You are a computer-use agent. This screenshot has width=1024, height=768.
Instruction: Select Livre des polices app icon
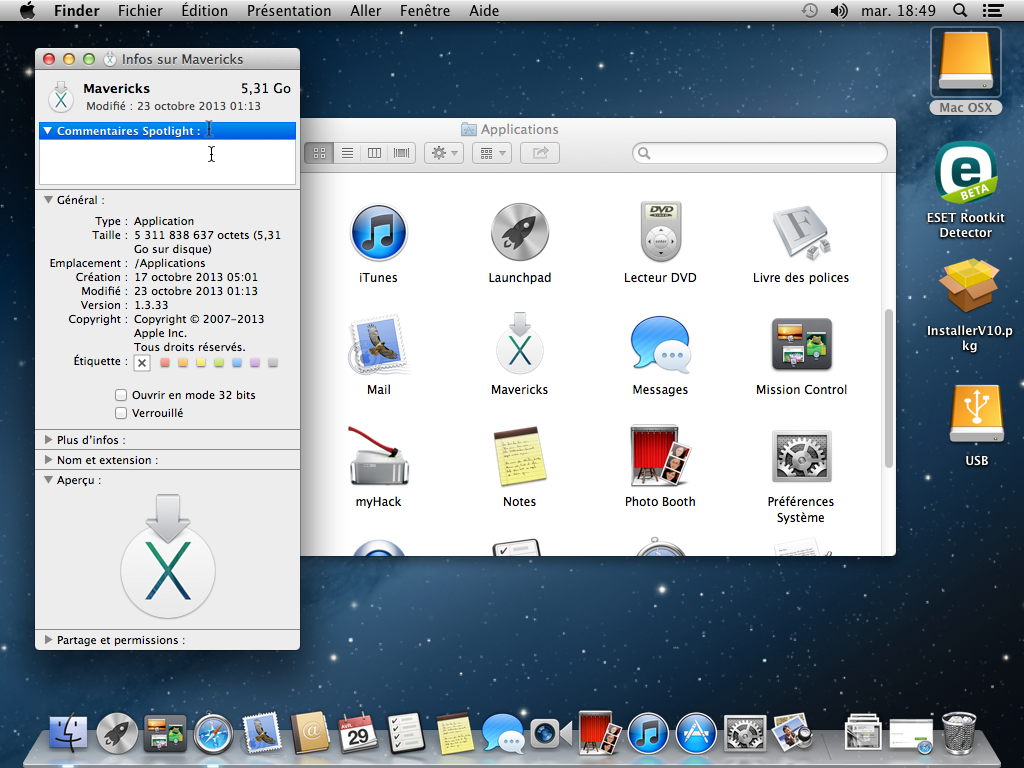[x=801, y=233]
